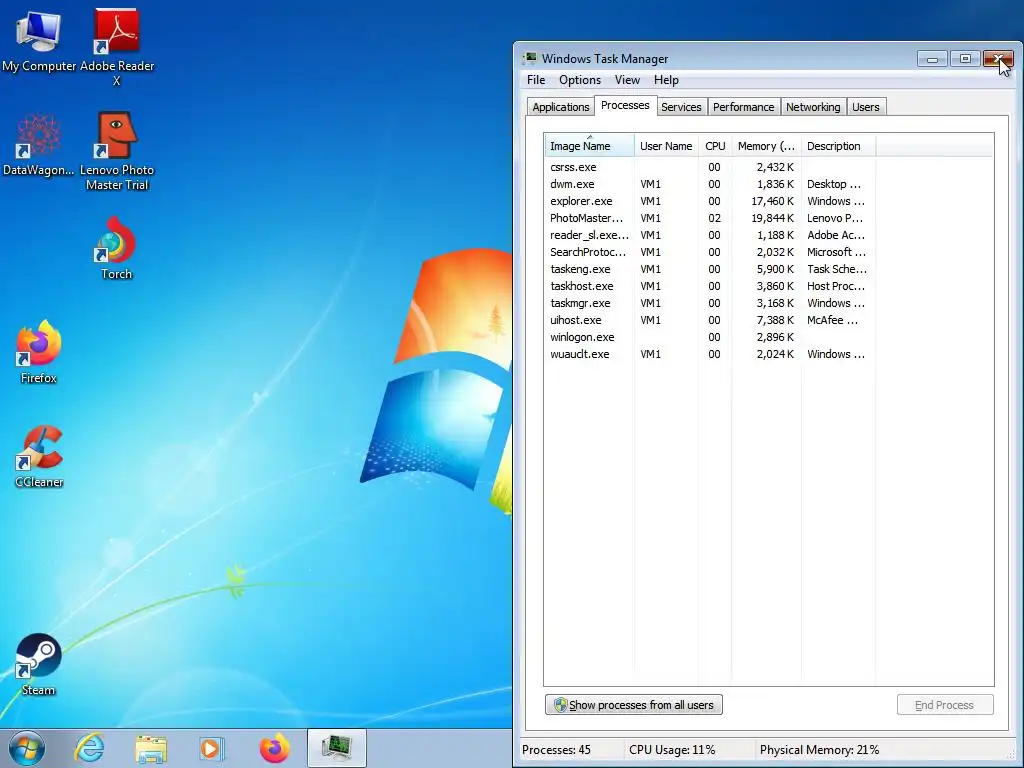Select the SearchProtoc process row
1024x768 pixels.
click(x=710, y=252)
